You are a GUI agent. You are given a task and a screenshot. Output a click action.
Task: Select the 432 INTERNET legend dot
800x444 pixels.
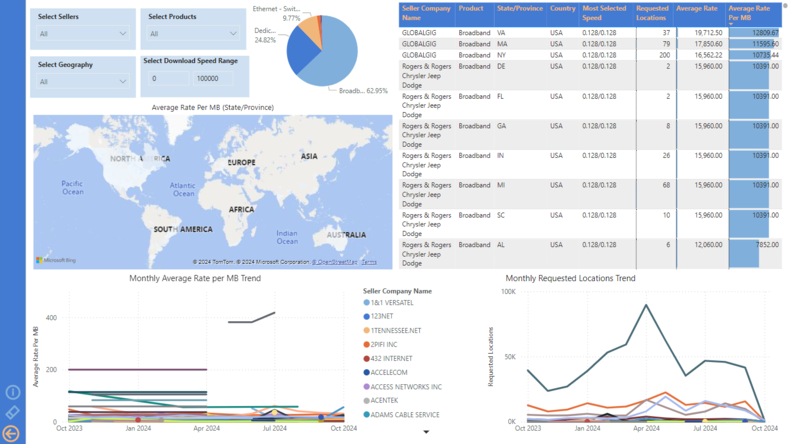367,358
